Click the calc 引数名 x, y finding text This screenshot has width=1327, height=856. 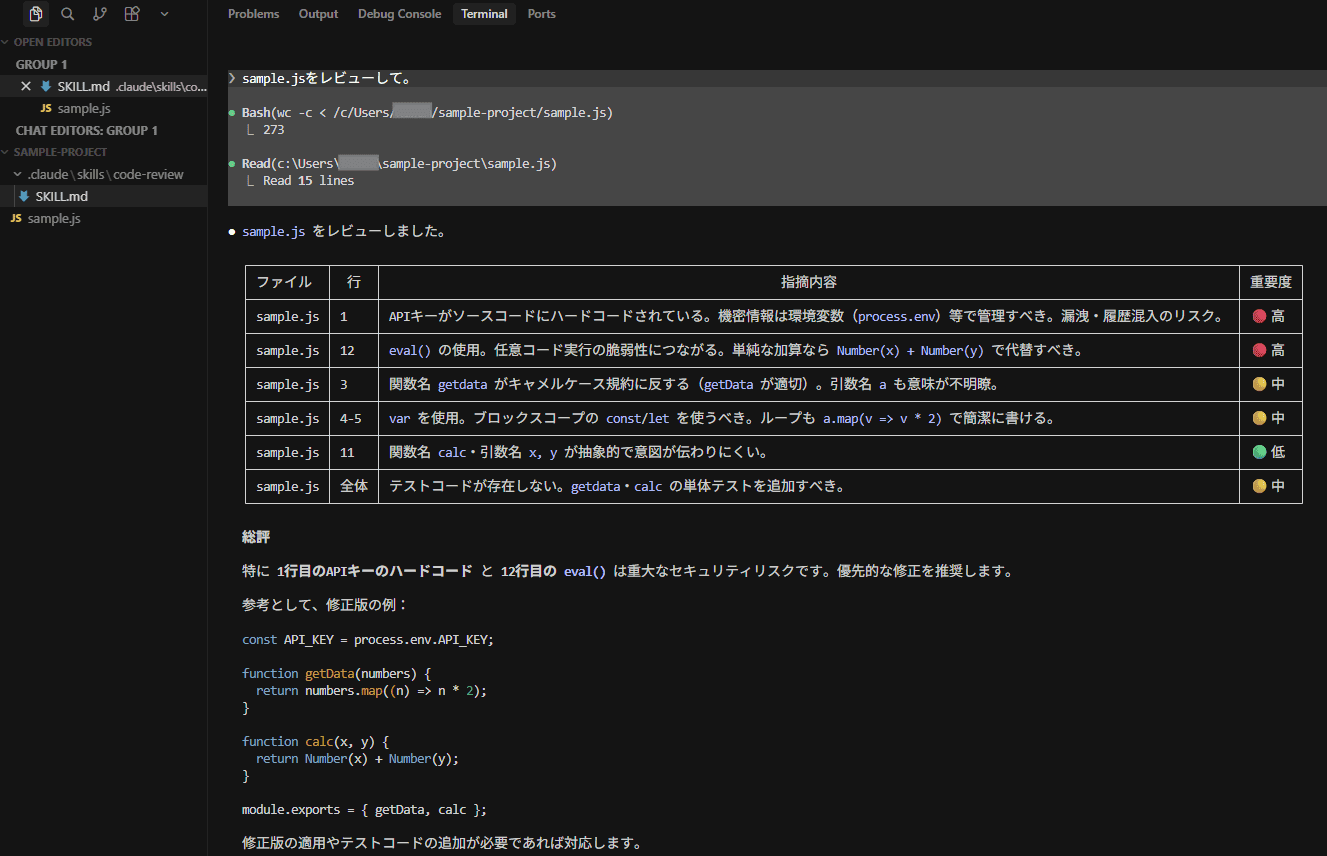(x=578, y=452)
